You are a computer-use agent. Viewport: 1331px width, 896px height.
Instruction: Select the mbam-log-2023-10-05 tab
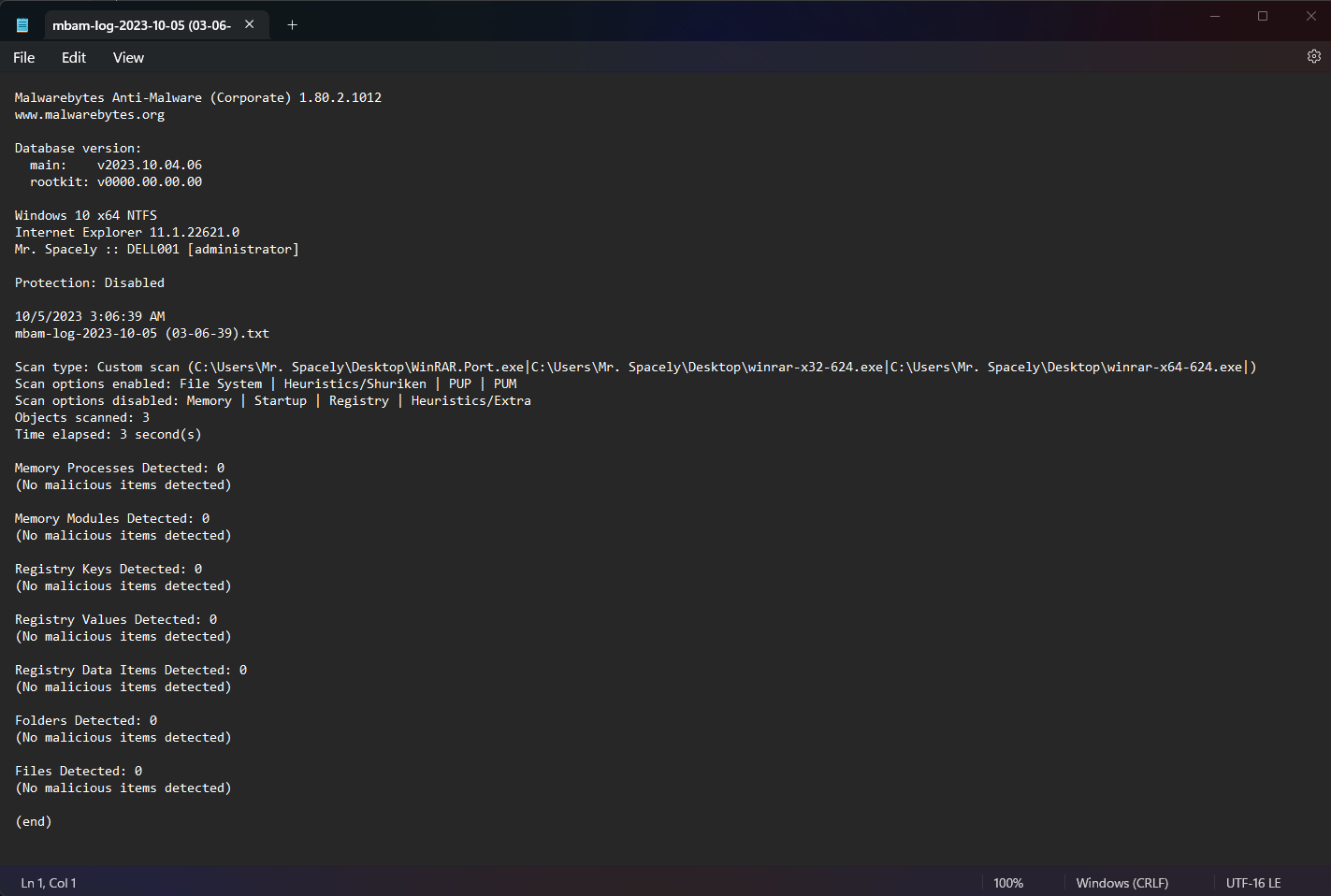point(141,25)
